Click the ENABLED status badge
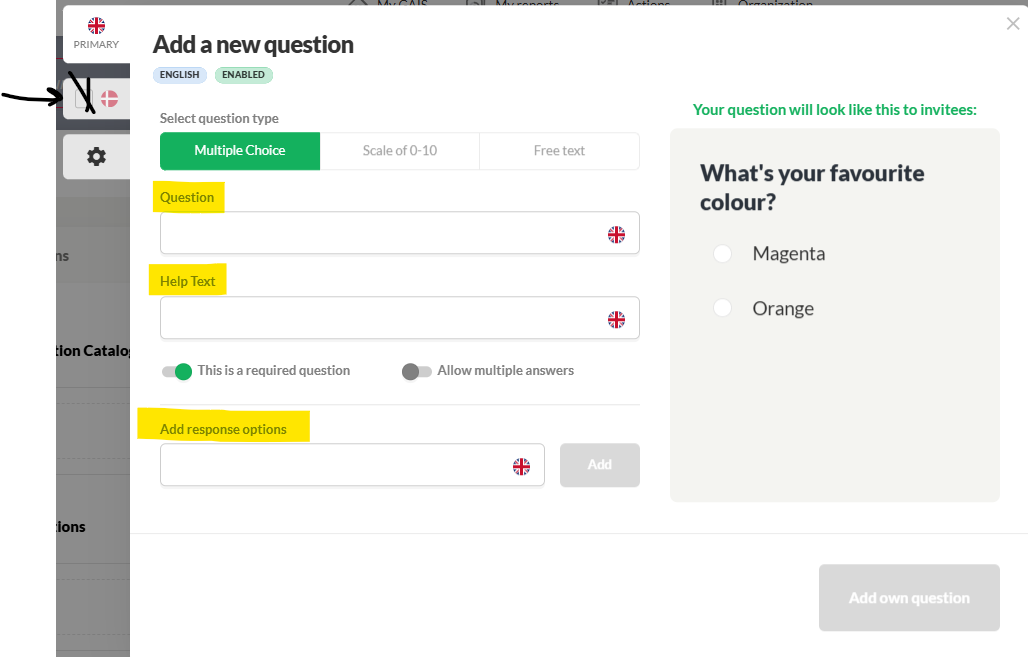1028x657 pixels. click(x=243, y=75)
